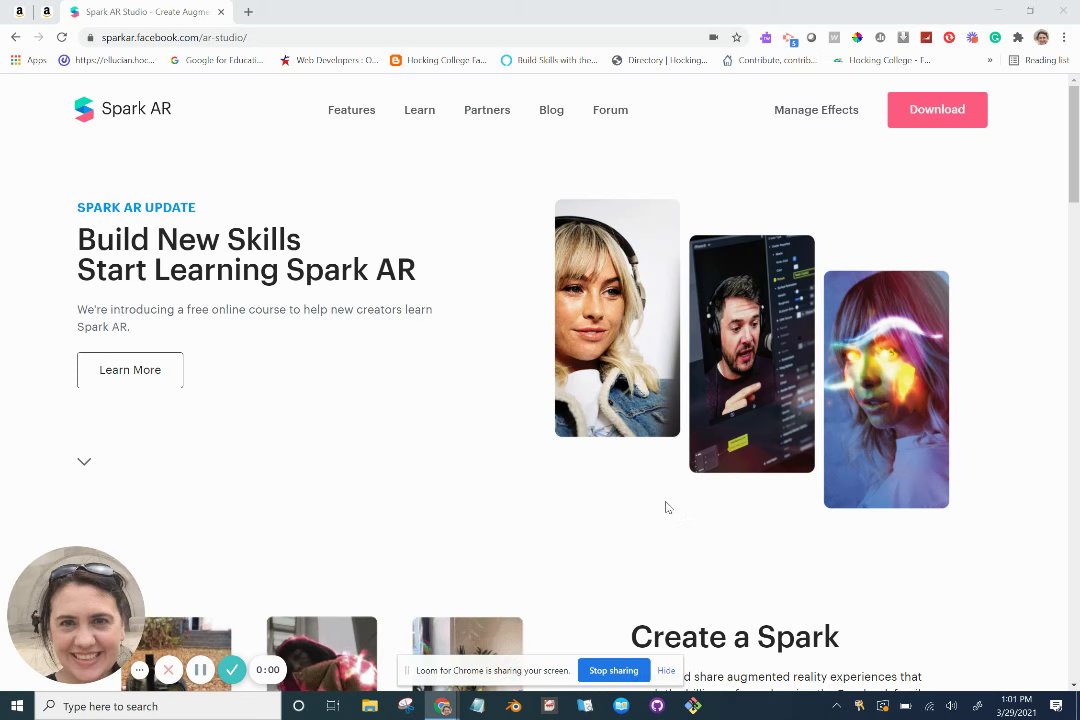
Task: Open Cortana from the taskbar
Action: coord(298,706)
